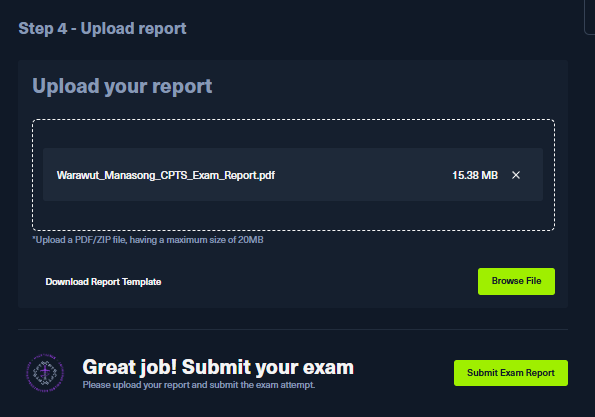The width and height of the screenshot is (595, 417).
Task: Click the file row between the name and size
Action: (364, 175)
